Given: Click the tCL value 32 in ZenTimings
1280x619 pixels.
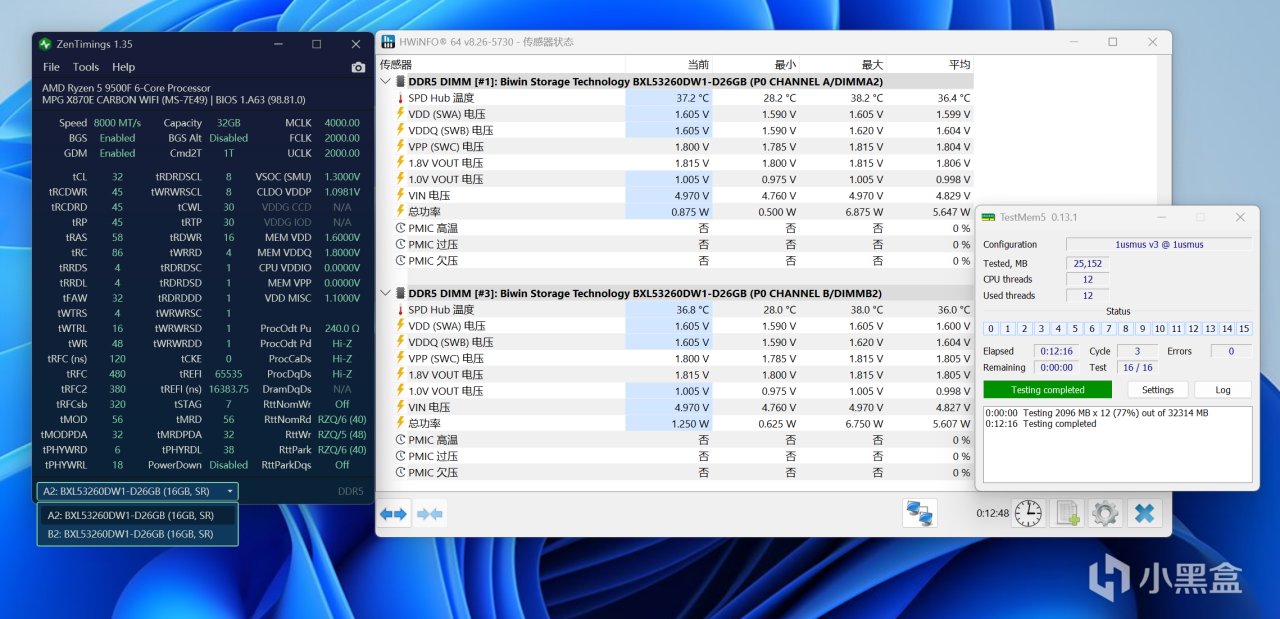Looking at the screenshot, I should point(117,177).
